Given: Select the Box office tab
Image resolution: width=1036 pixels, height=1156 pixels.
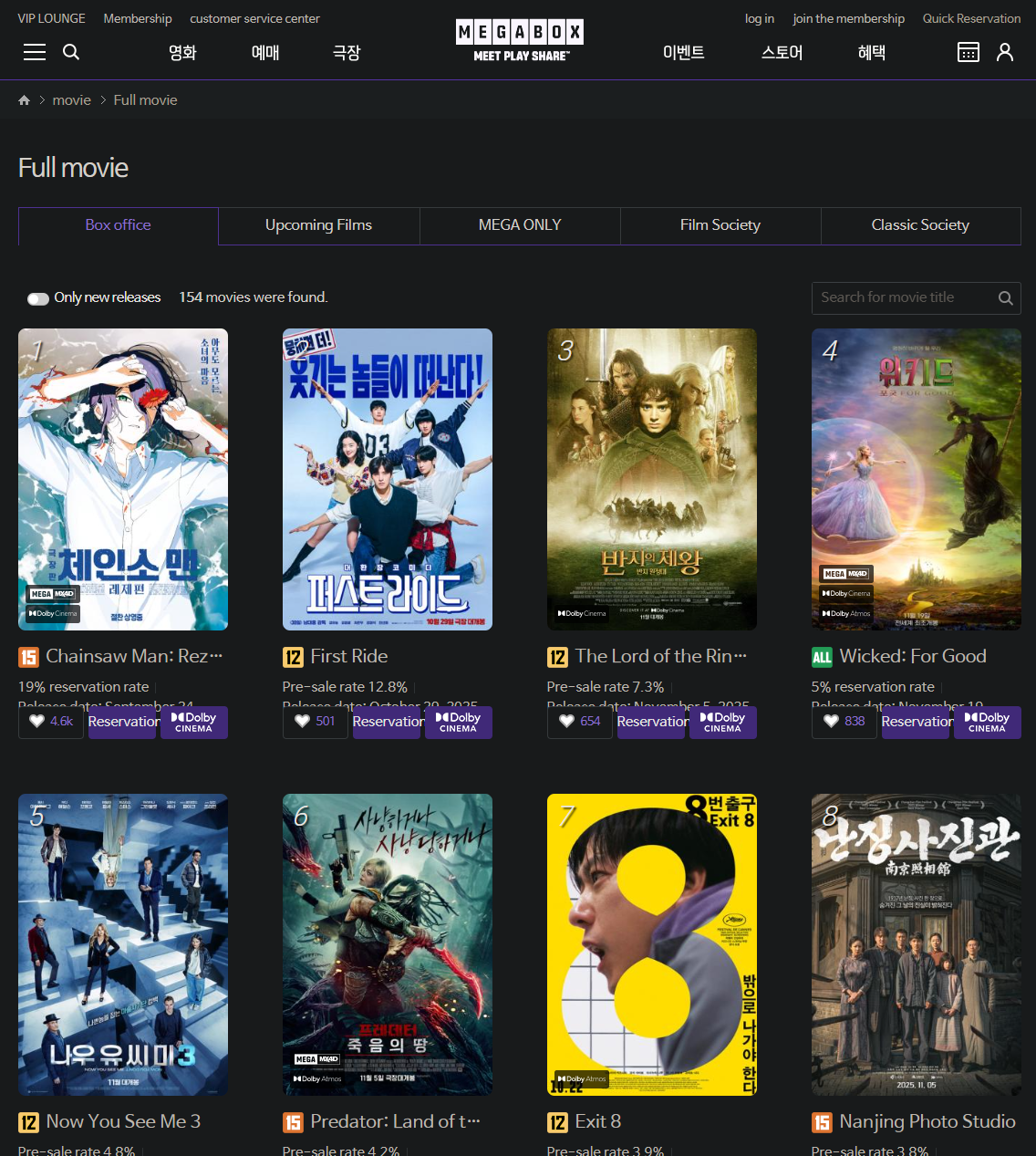Looking at the screenshot, I should (x=119, y=225).
